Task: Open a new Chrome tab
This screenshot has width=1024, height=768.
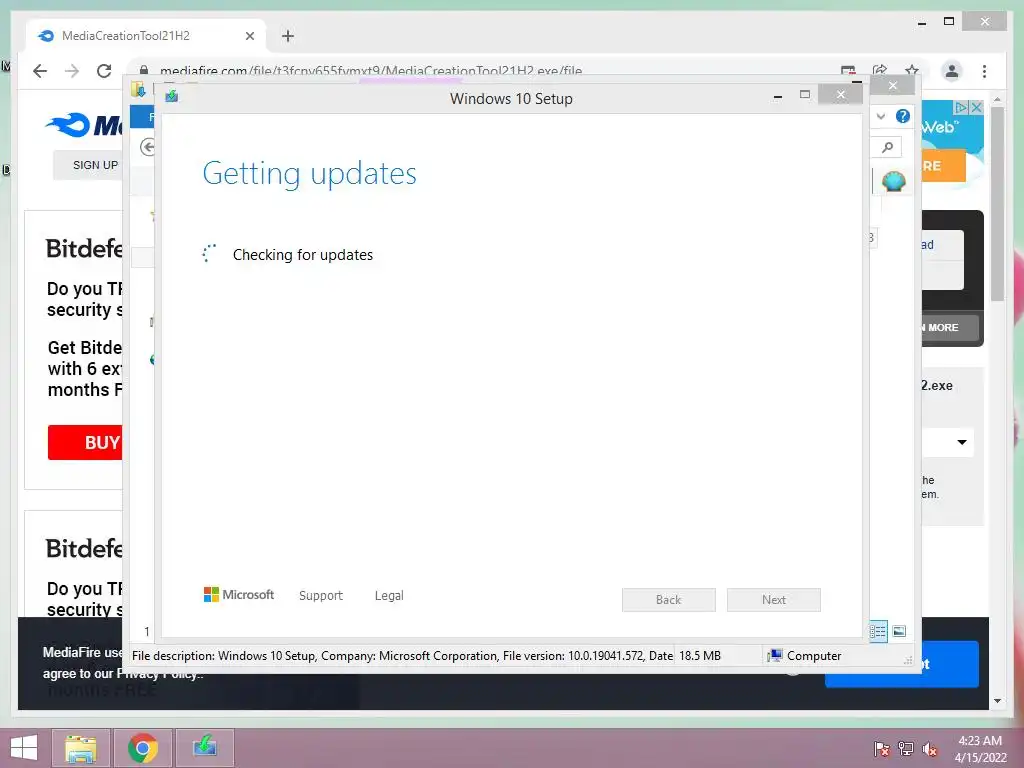Action: [288, 36]
